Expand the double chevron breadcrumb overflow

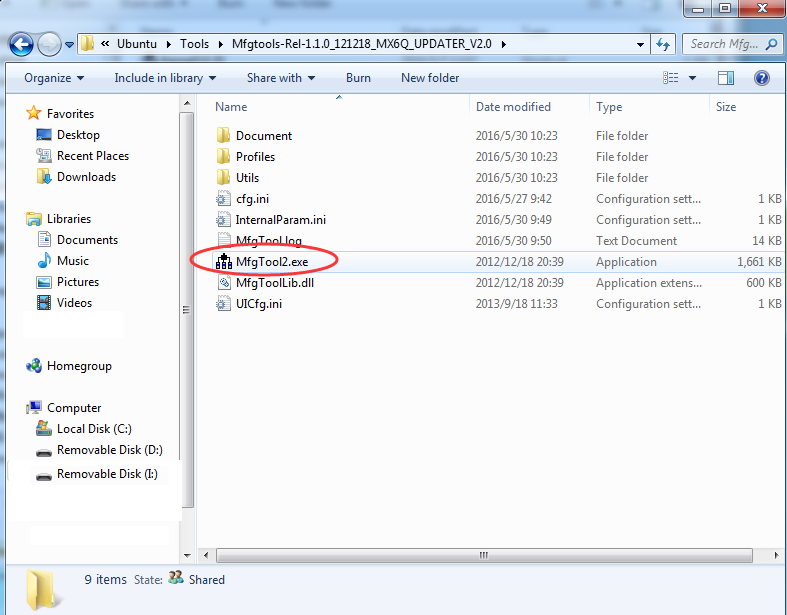coord(105,44)
